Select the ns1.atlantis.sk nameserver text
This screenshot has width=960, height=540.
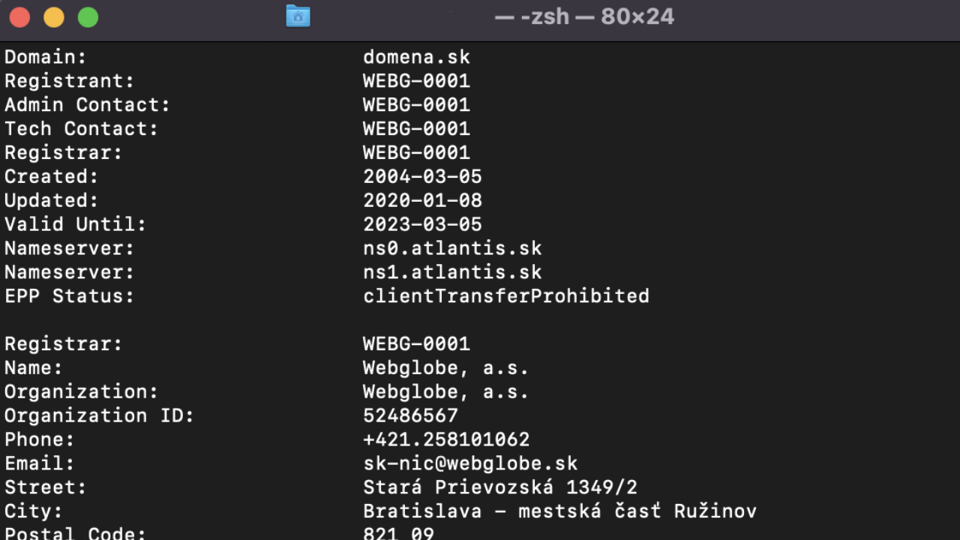452,272
